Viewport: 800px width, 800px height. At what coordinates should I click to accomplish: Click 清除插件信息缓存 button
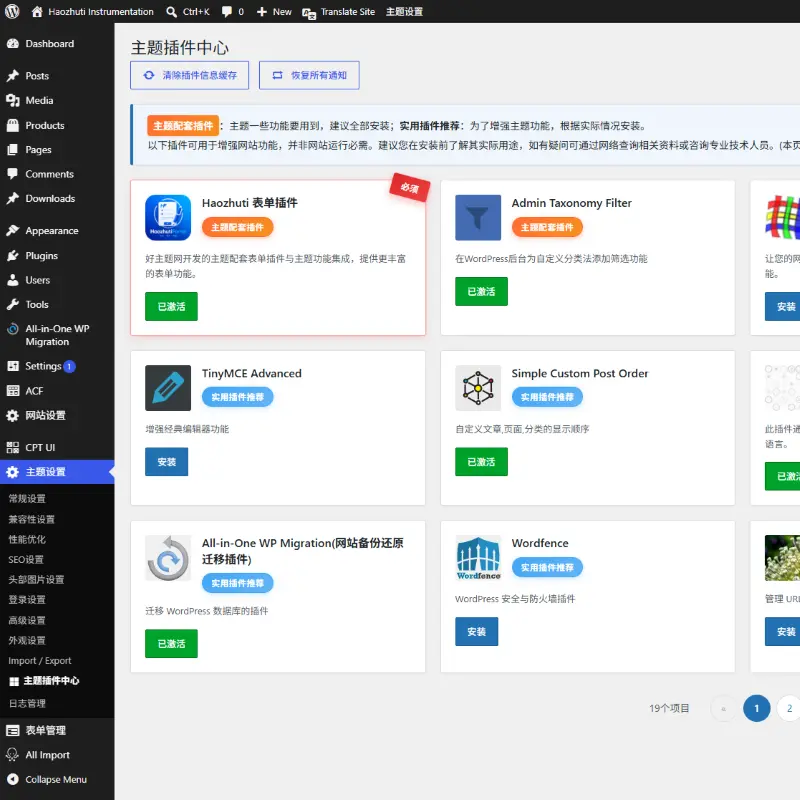point(189,76)
